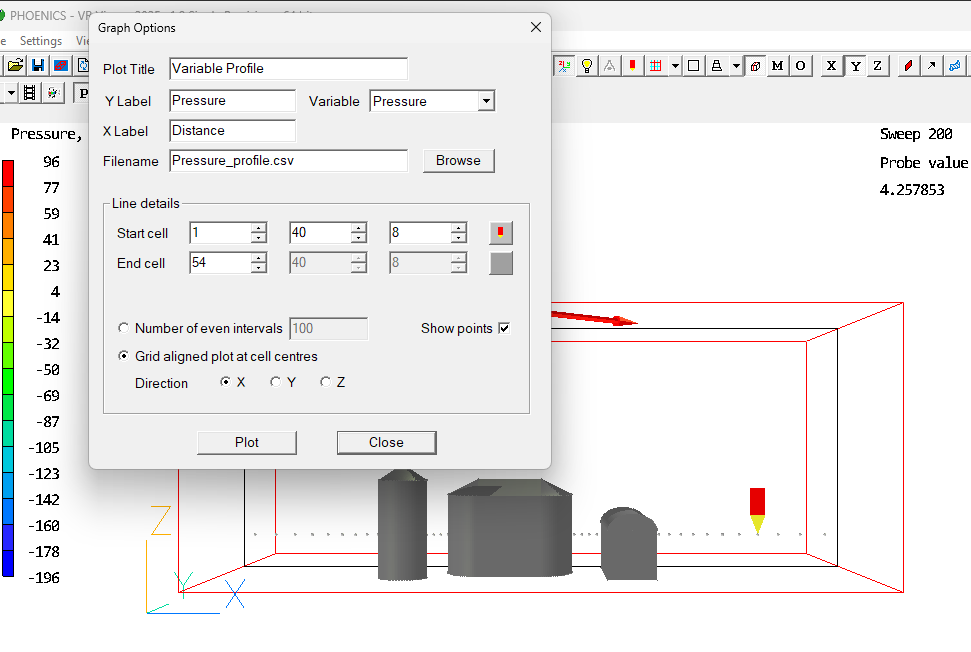Enable the Show points checkbox
Viewport: 971px width, 652px height.
503,328
